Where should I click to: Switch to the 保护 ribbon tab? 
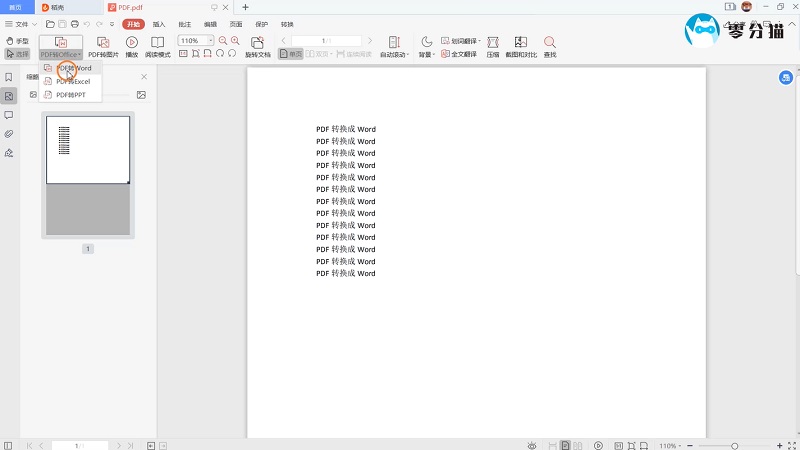pos(262,24)
